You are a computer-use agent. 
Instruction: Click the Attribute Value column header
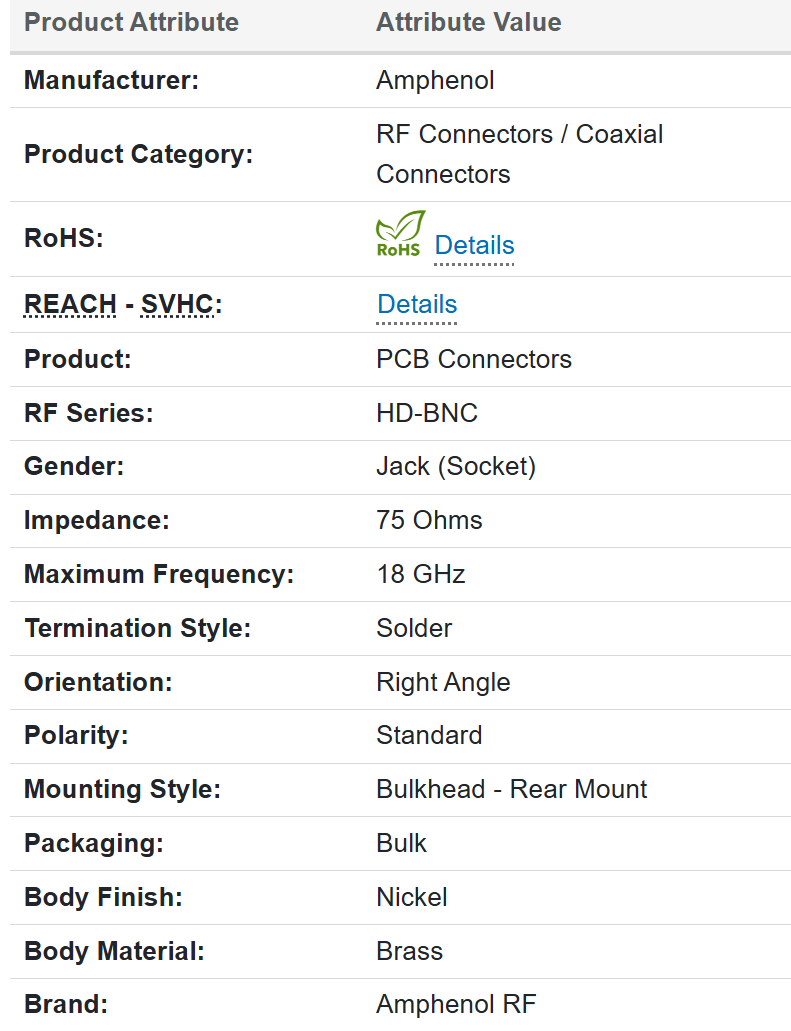coord(468,22)
